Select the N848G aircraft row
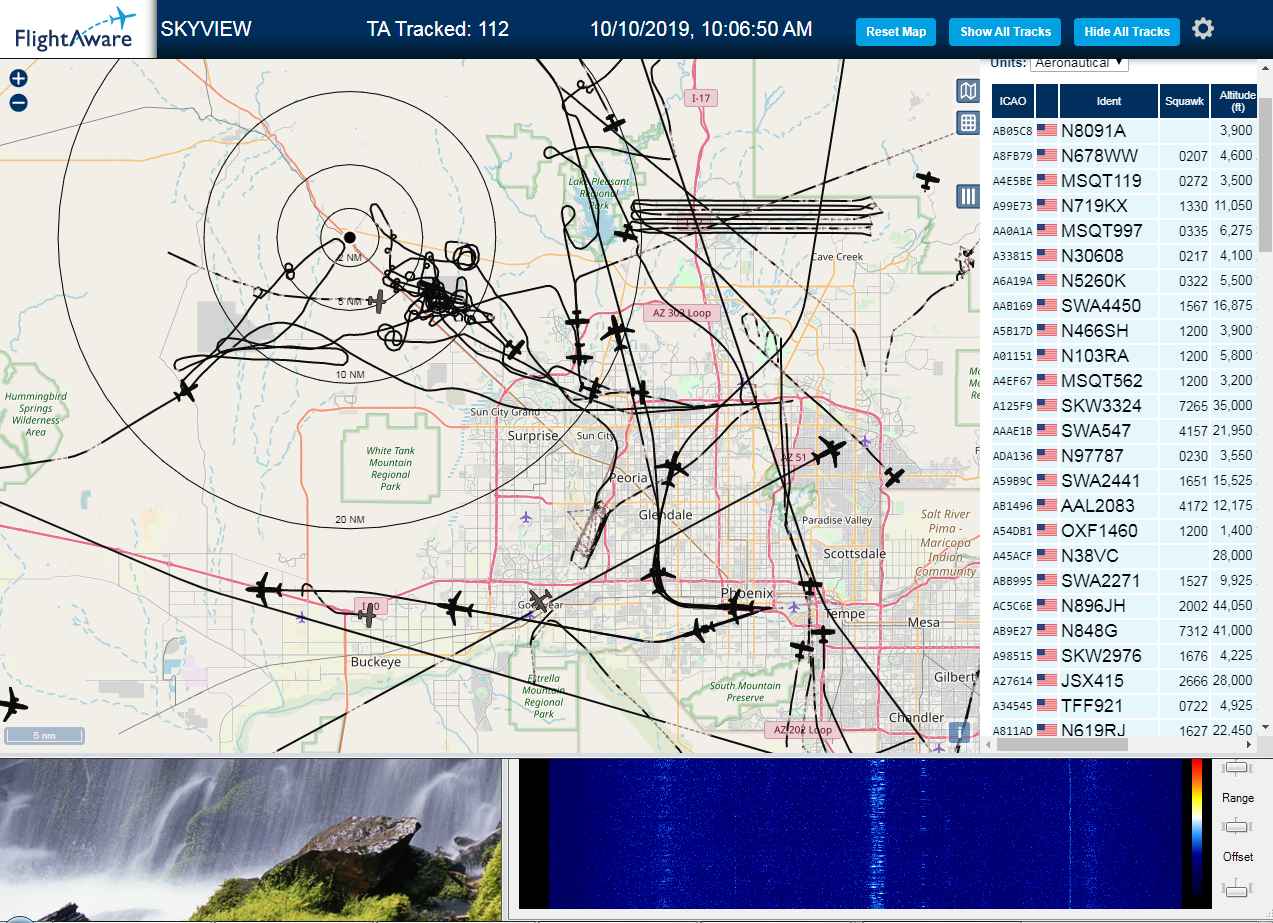The height and width of the screenshot is (923, 1273). coord(1125,630)
